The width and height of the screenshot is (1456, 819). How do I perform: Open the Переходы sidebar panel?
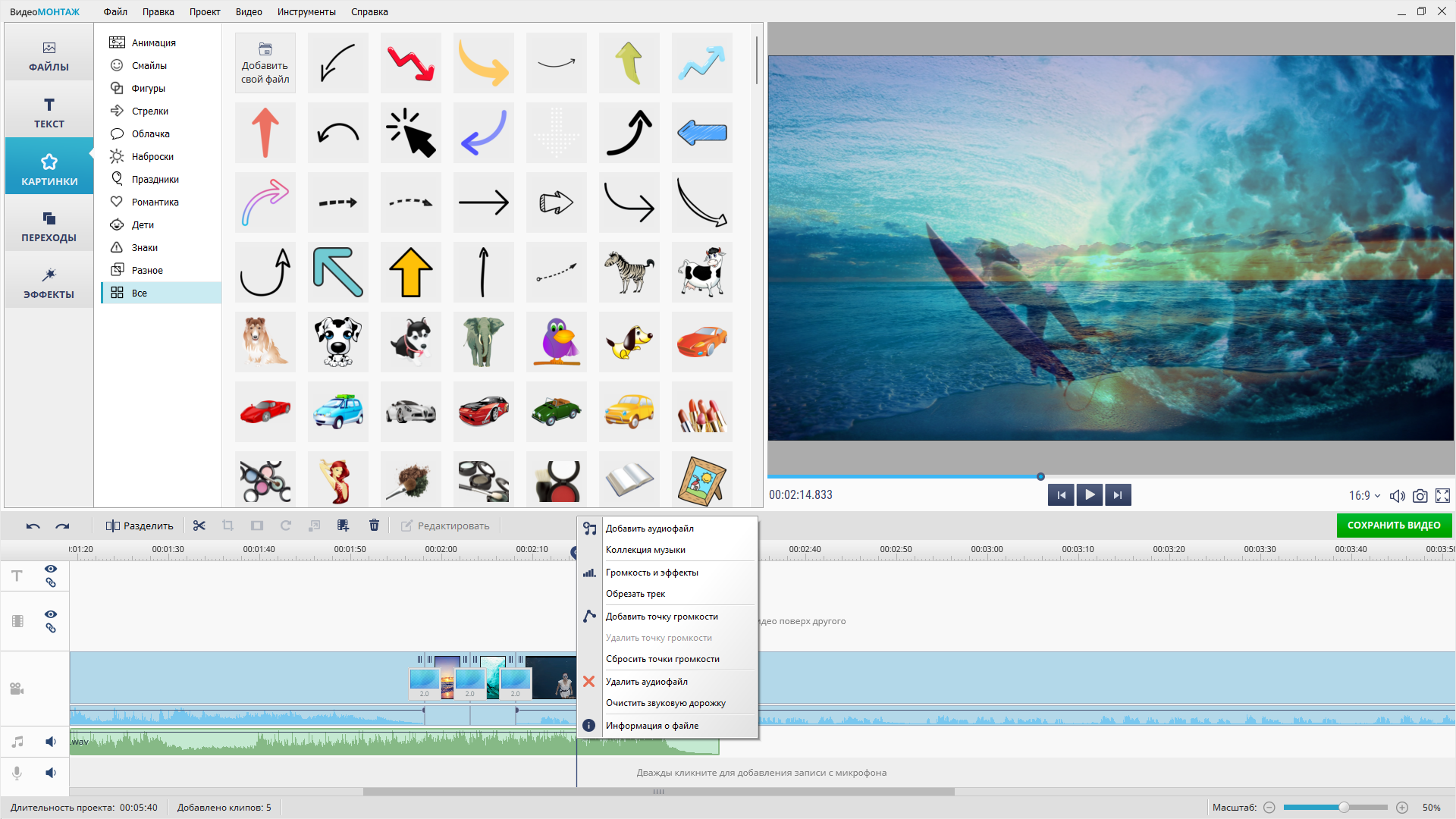pos(49,226)
